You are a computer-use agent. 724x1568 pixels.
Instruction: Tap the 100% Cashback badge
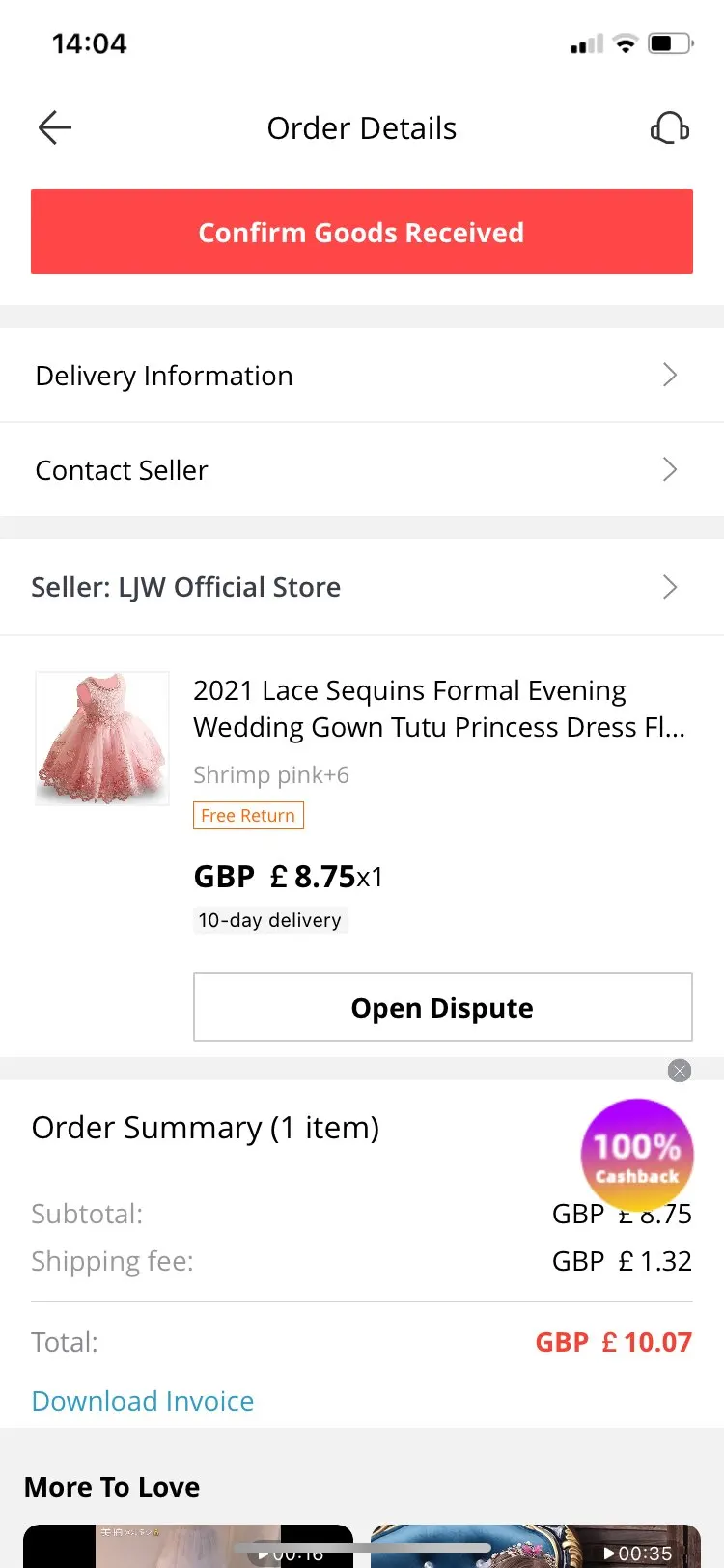coord(637,1155)
